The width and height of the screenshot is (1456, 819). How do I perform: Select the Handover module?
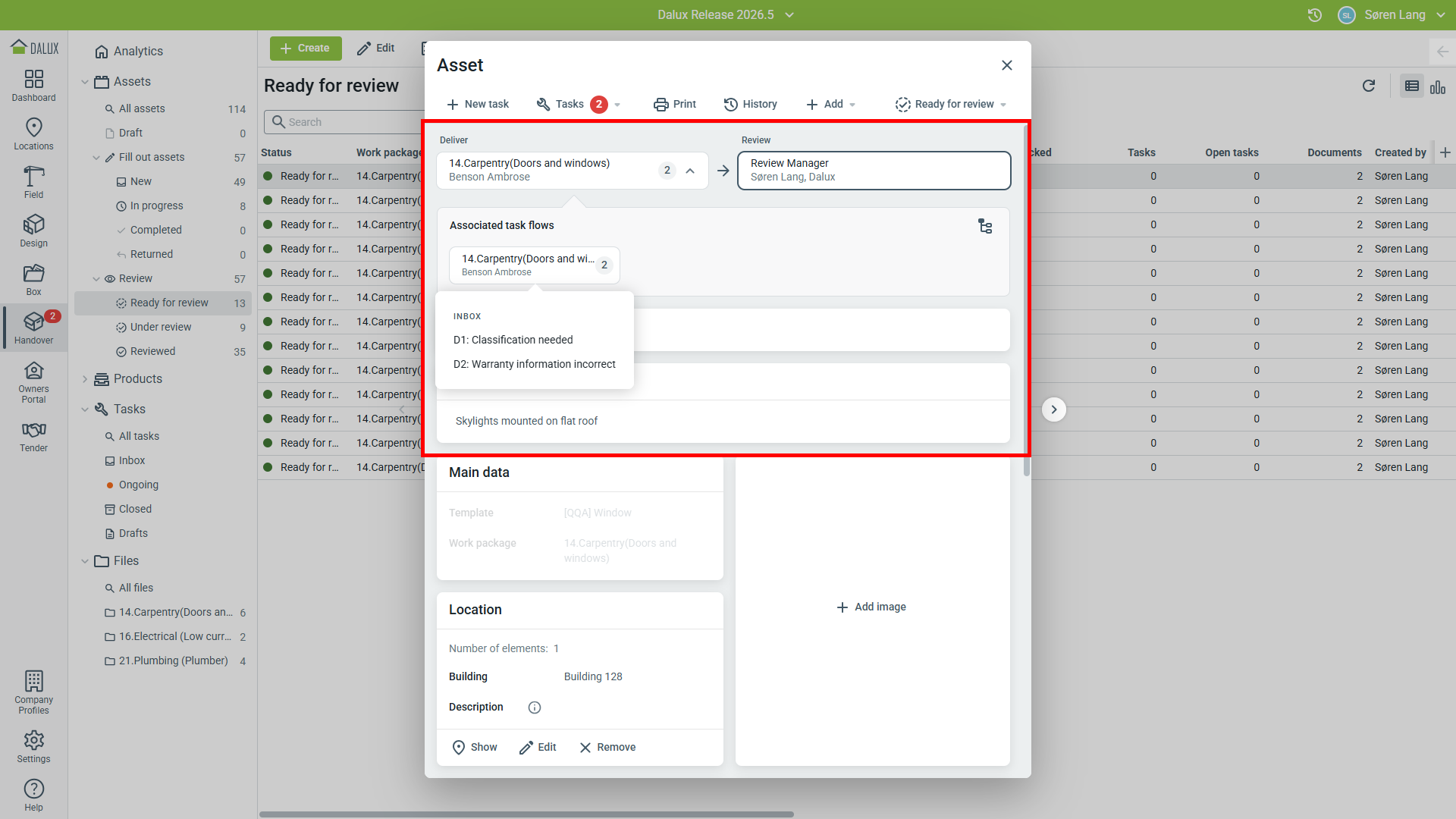point(33,328)
